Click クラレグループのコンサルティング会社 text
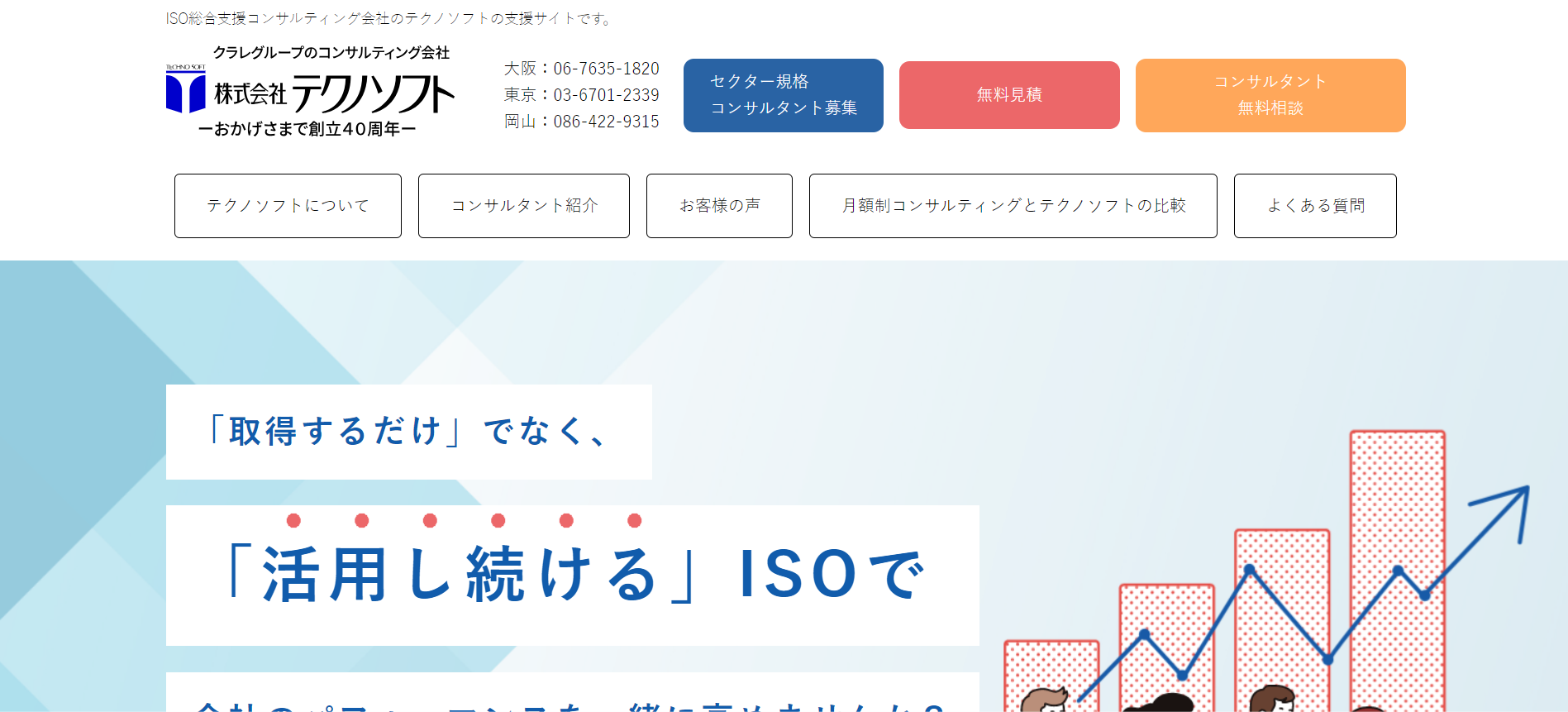 331,53
